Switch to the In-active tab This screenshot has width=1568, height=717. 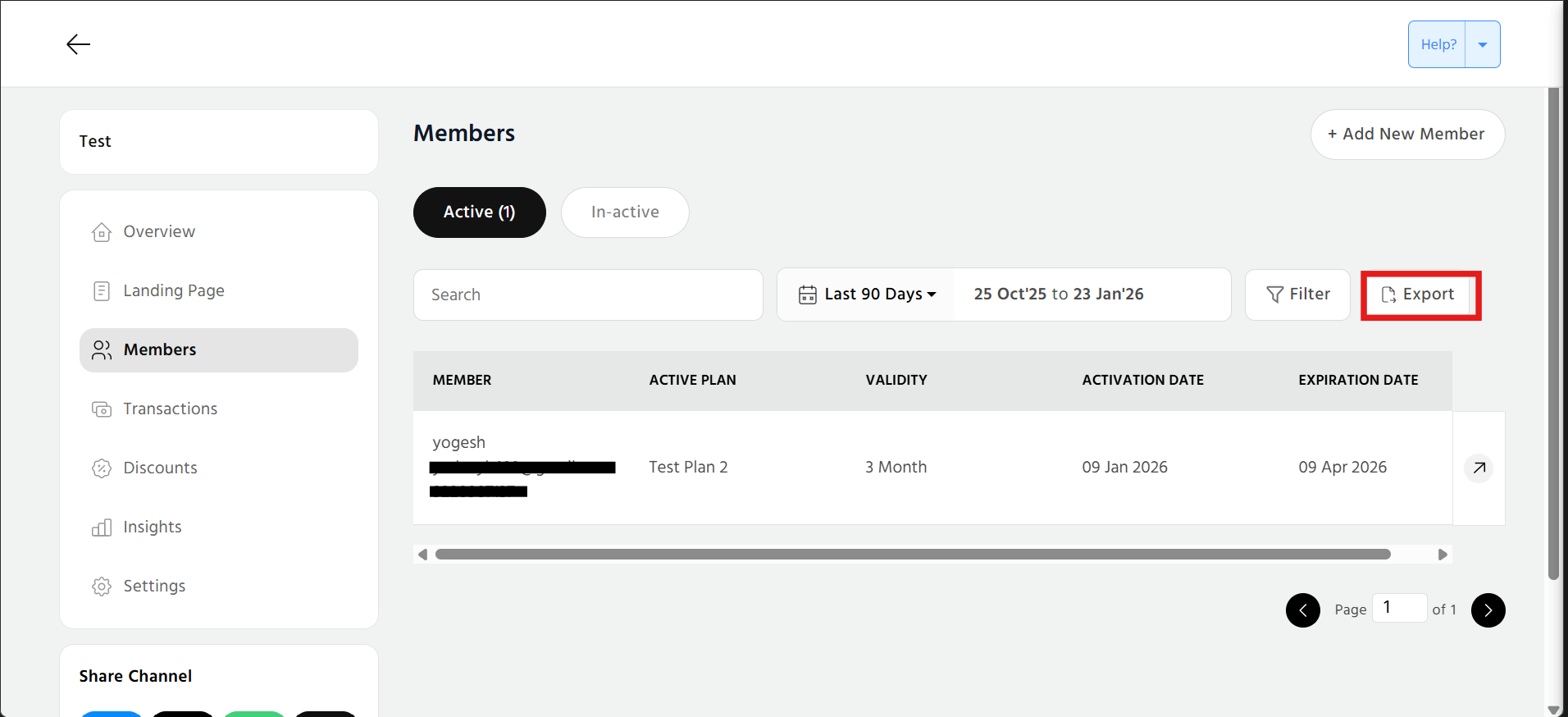pyautogui.click(x=624, y=212)
